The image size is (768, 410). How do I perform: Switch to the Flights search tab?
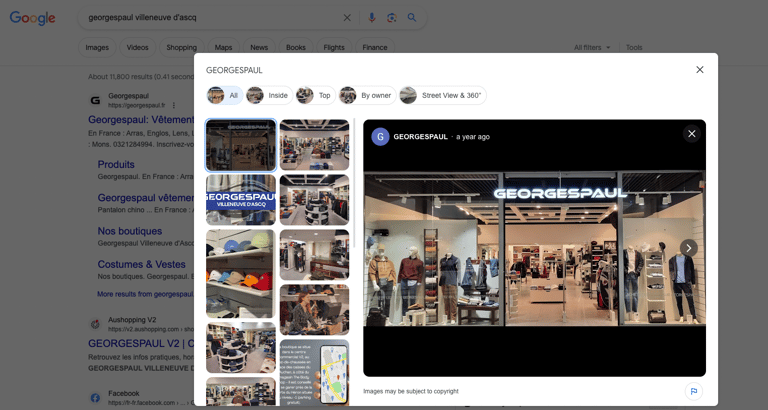(334, 48)
